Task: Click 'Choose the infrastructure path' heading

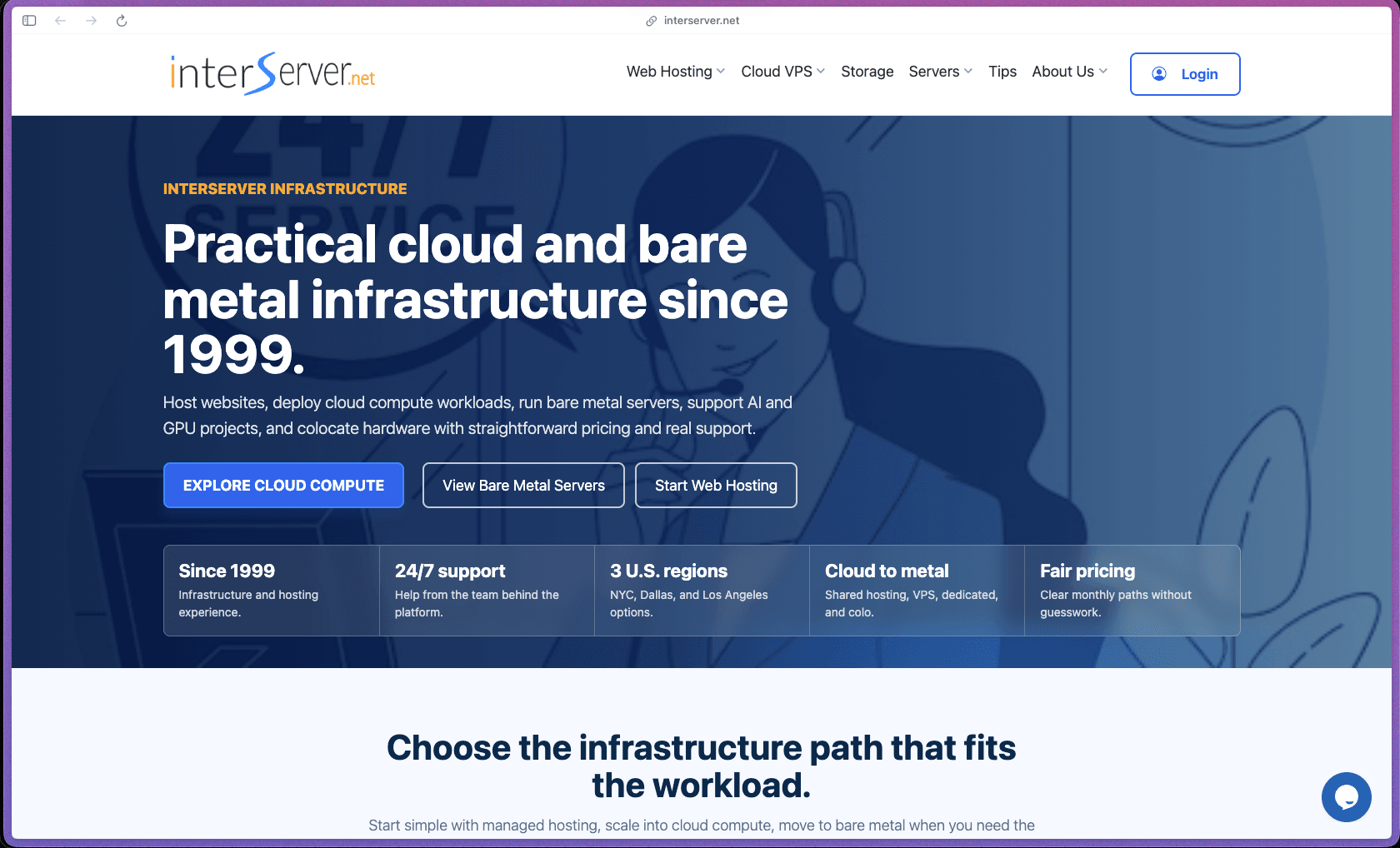Action: pyautogui.click(x=701, y=766)
